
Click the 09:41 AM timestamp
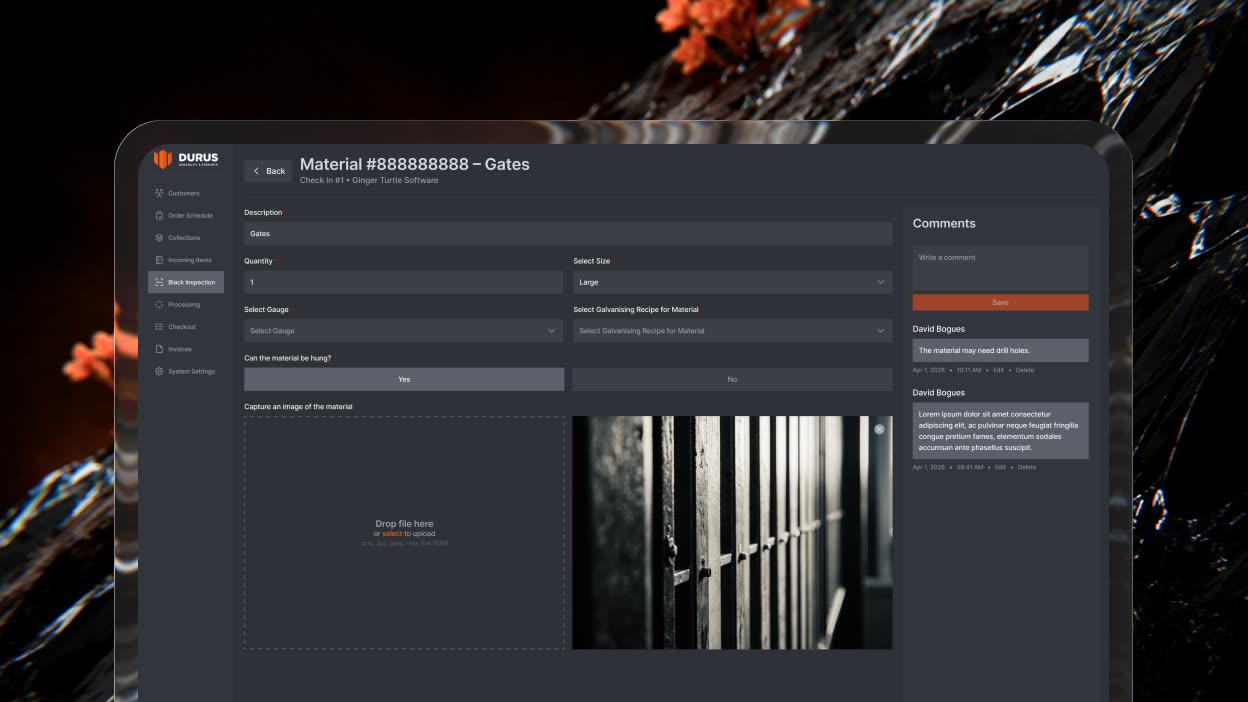tap(970, 467)
